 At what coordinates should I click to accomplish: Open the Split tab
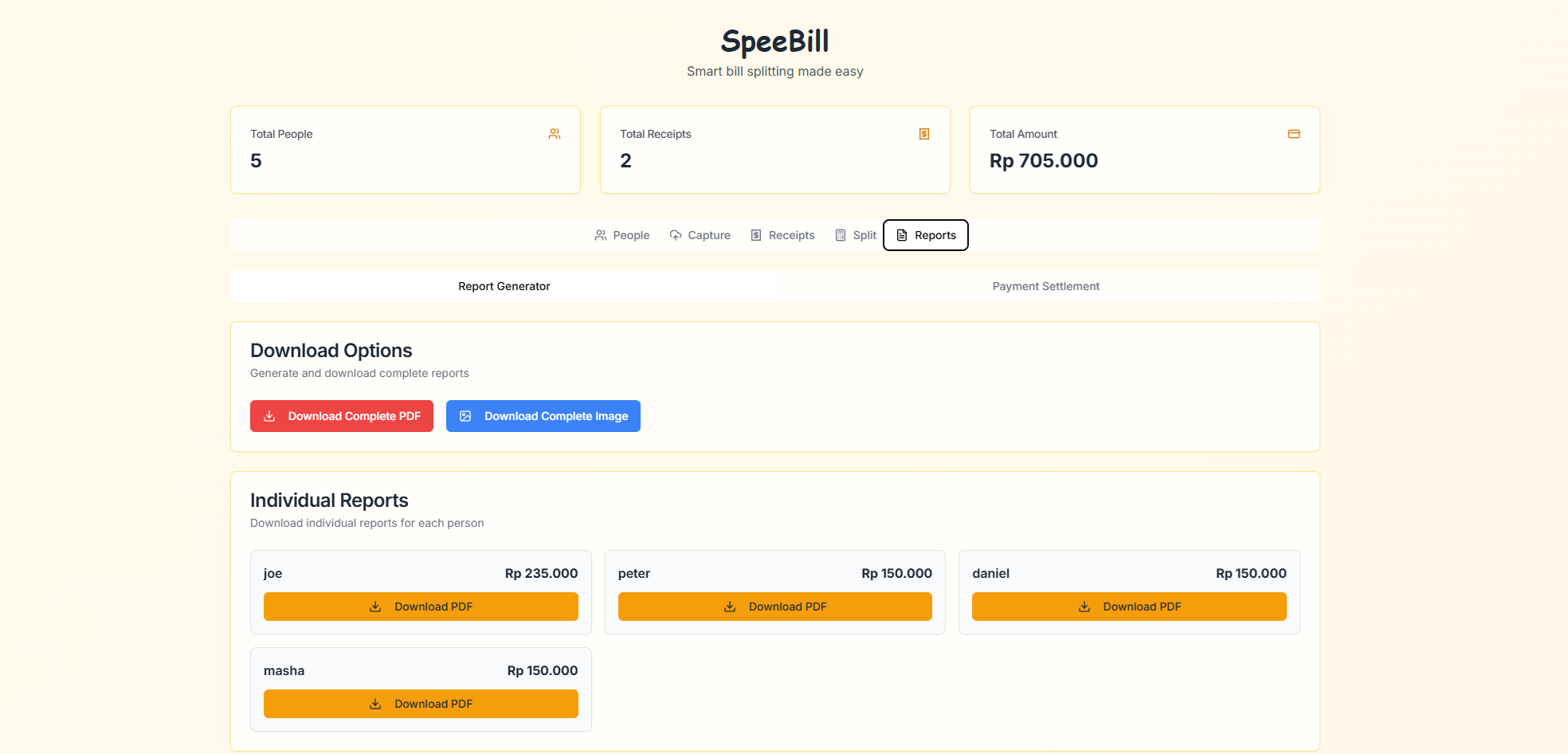856,235
